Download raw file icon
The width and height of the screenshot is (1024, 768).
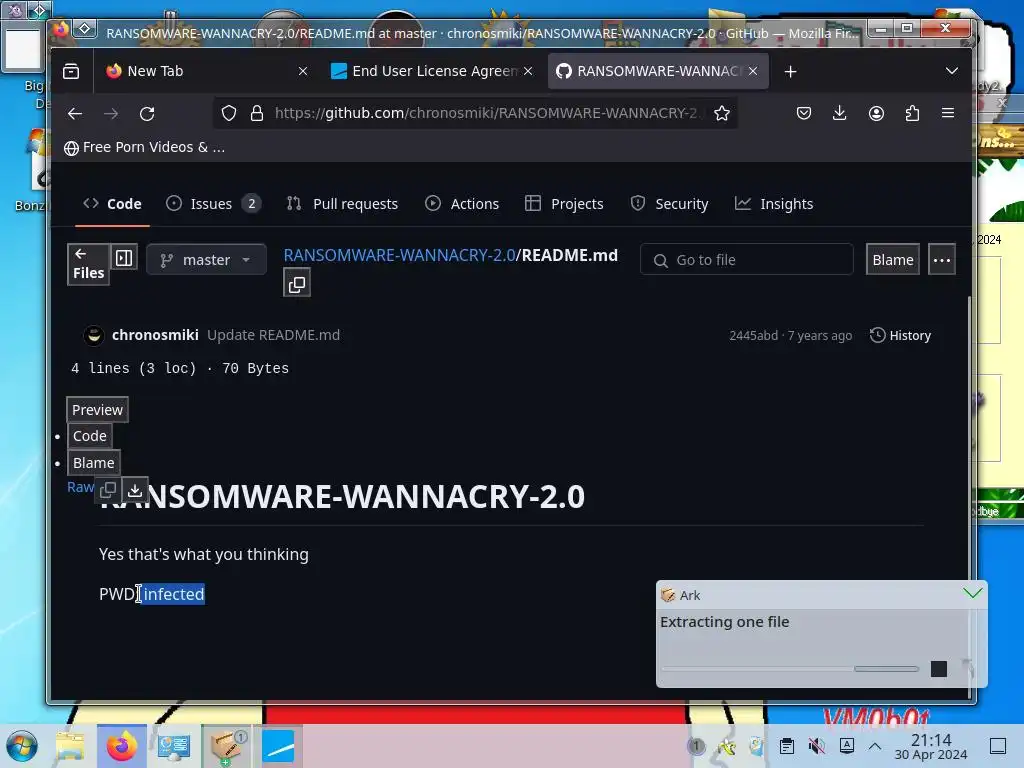click(x=135, y=489)
